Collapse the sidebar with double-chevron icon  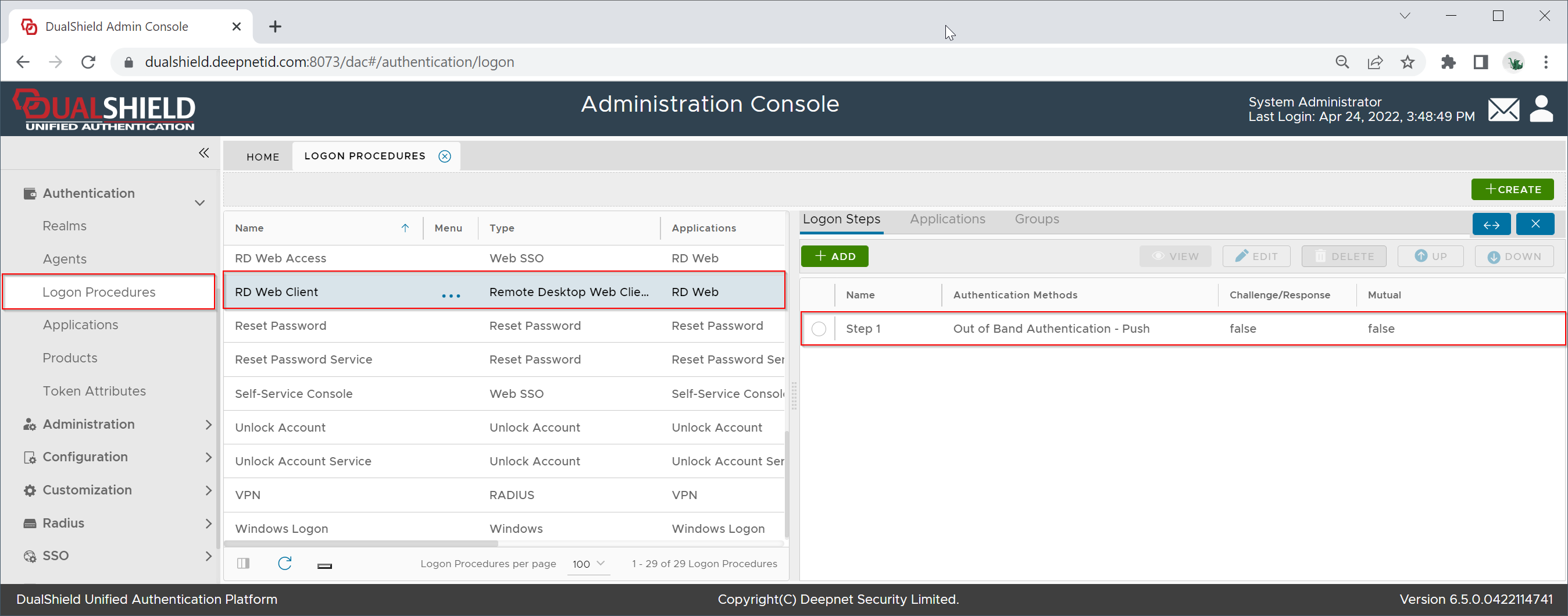[204, 153]
